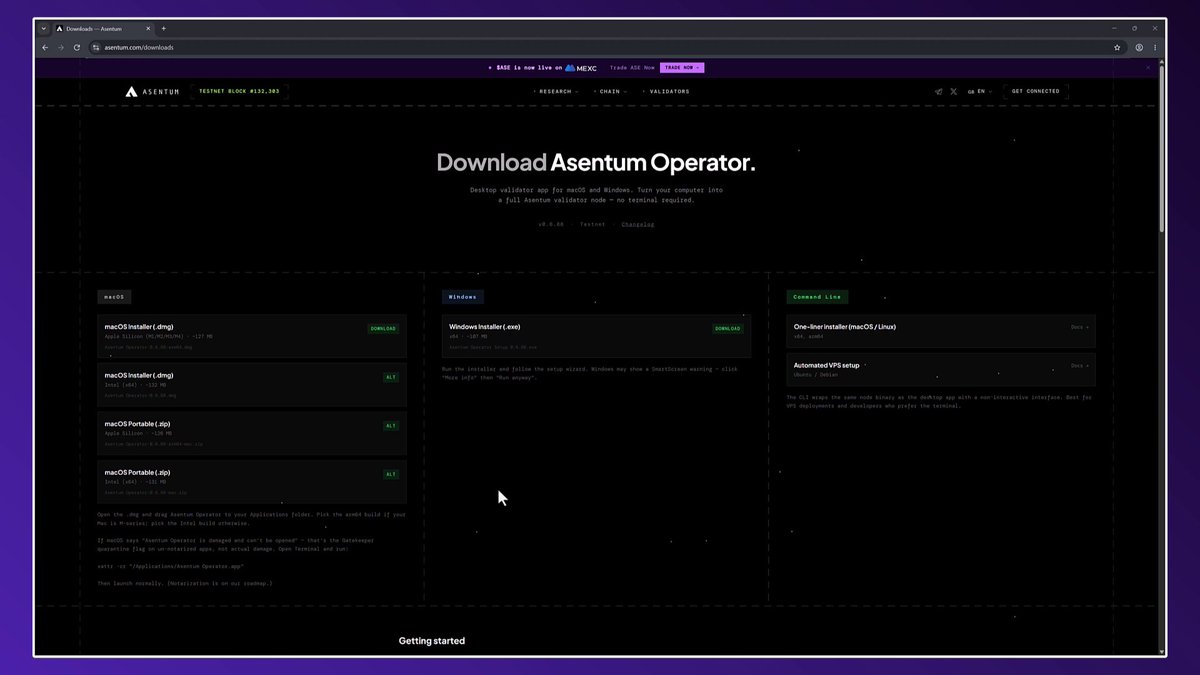This screenshot has width=1200, height=675.
Task: Click the macOS section label
Action: click(x=115, y=297)
